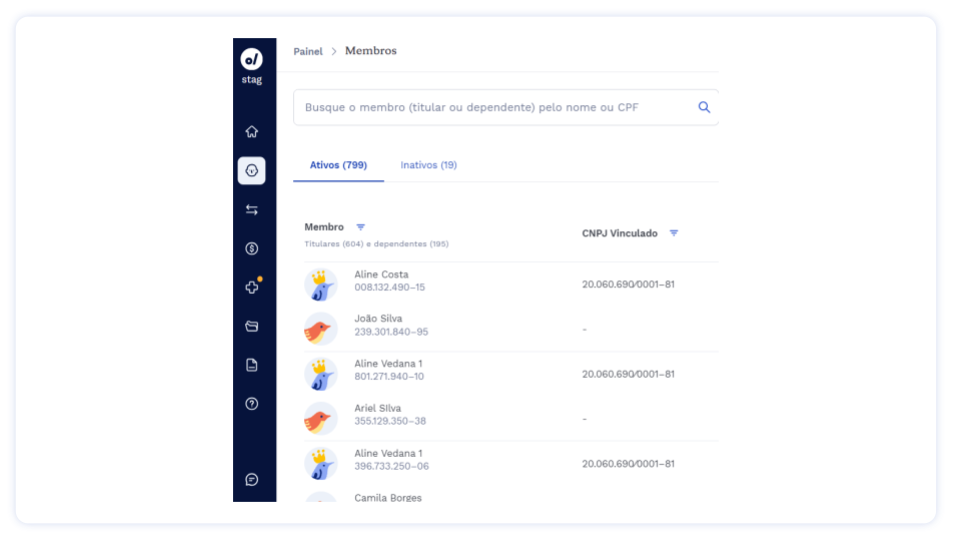Click Ariel SIlva's orange bird avatar

pyautogui.click(x=321, y=419)
